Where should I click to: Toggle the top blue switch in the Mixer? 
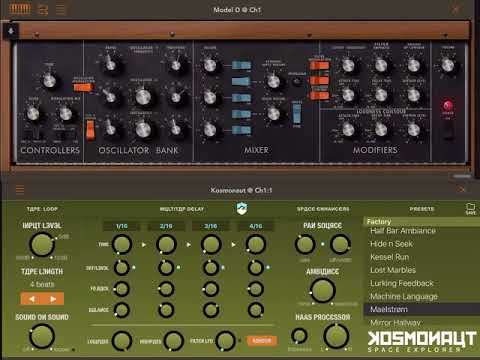[241, 65]
